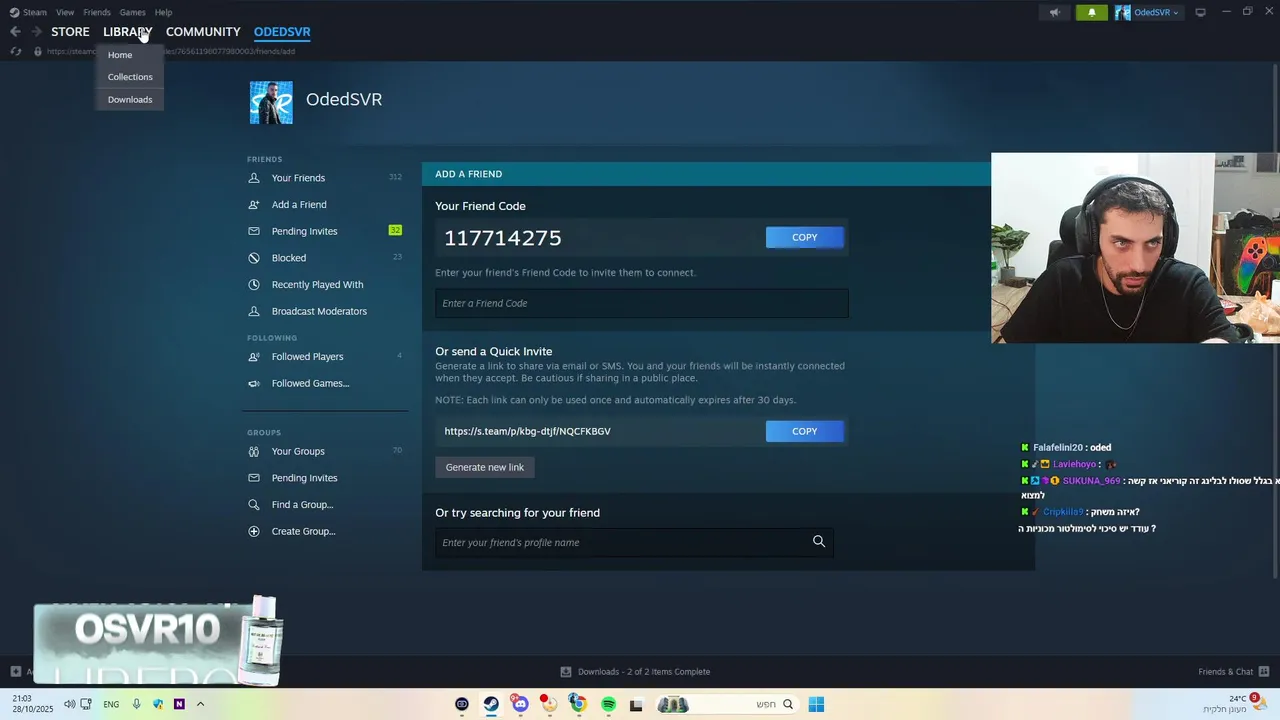Open Spotify in the taskbar
The image size is (1280, 720).
(x=608, y=704)
